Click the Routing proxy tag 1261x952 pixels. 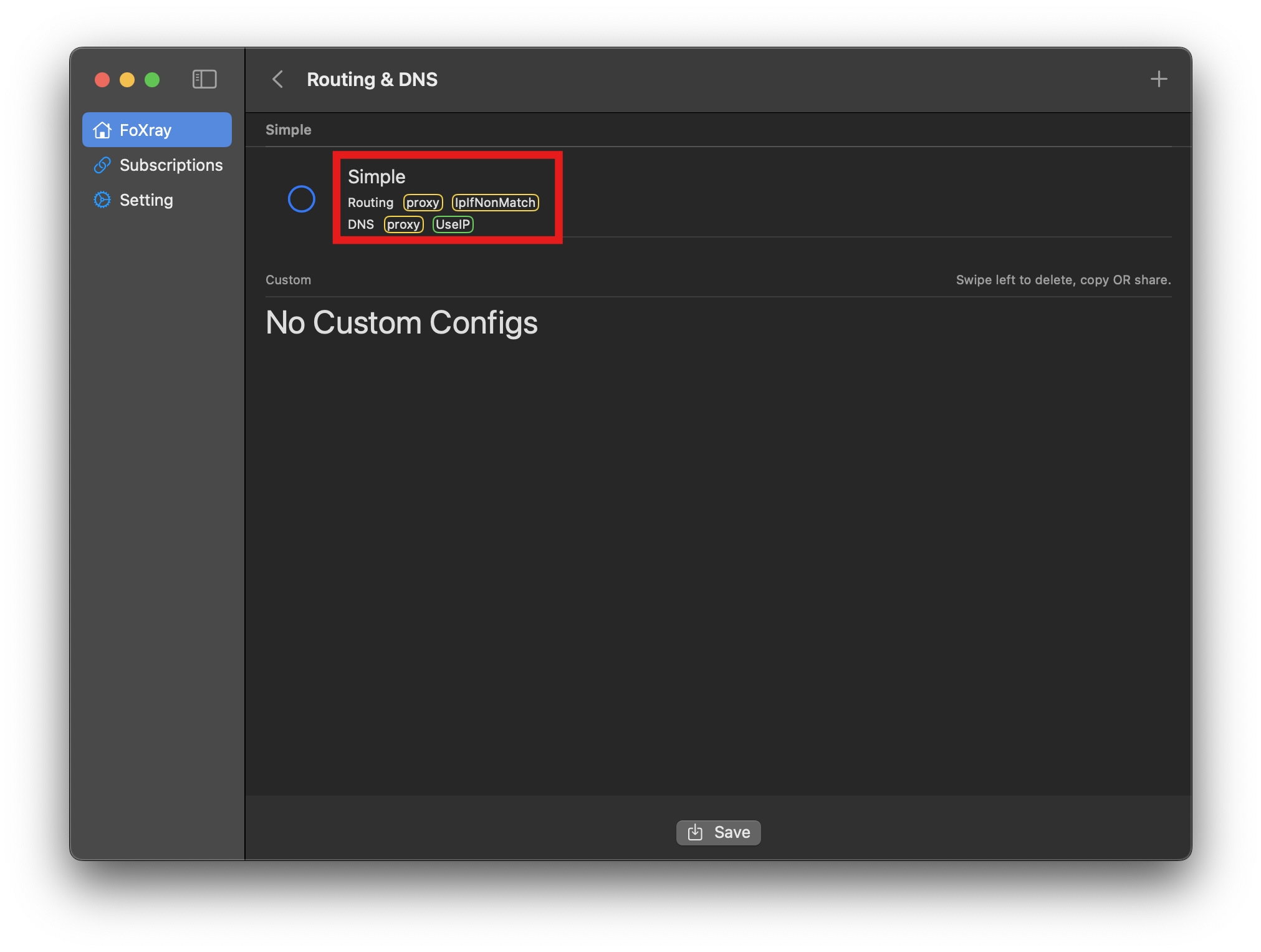coord(423,203)
